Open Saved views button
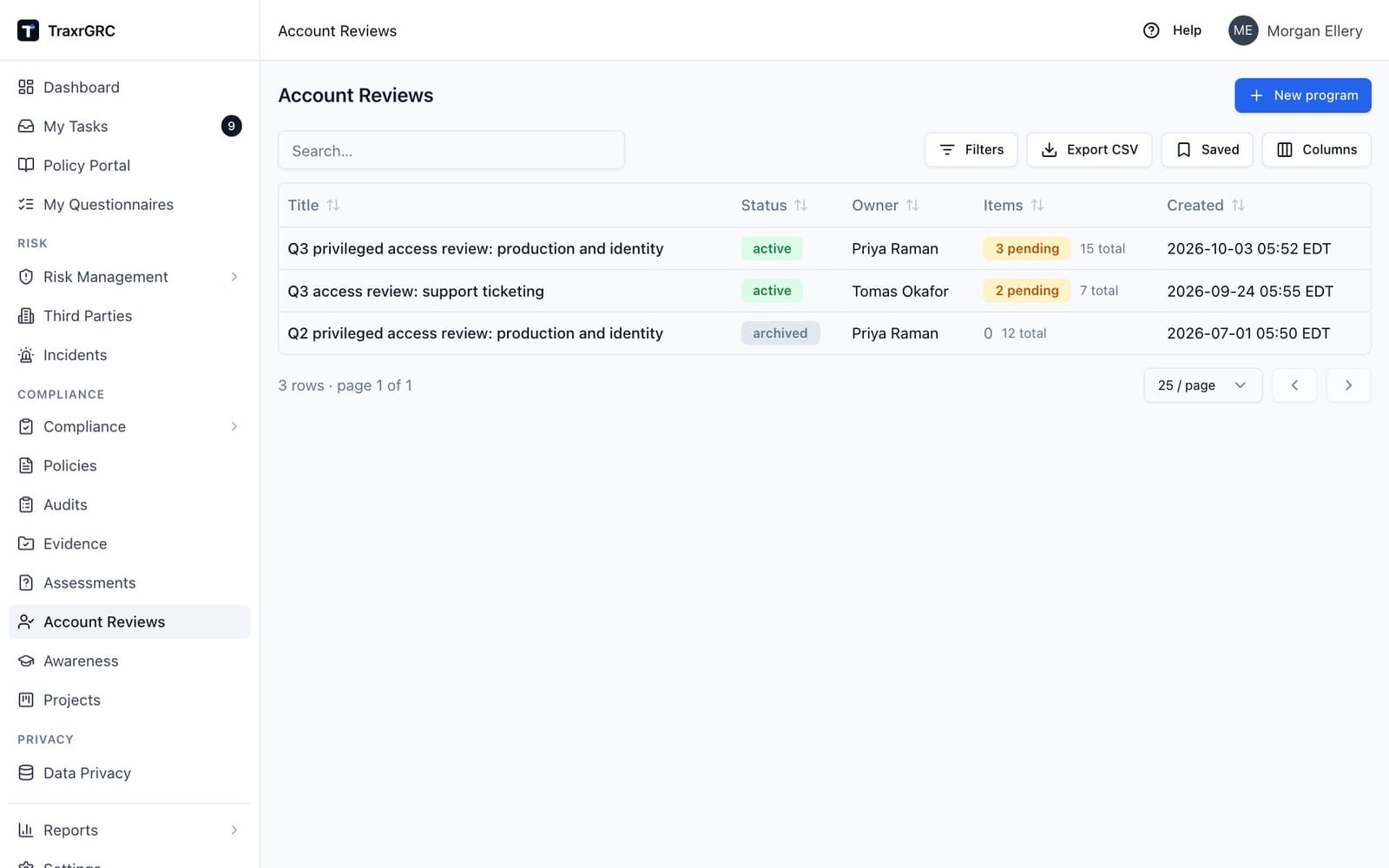Screen dimensions: 1389x868 pyautogui.click(x=1207, y=149)
